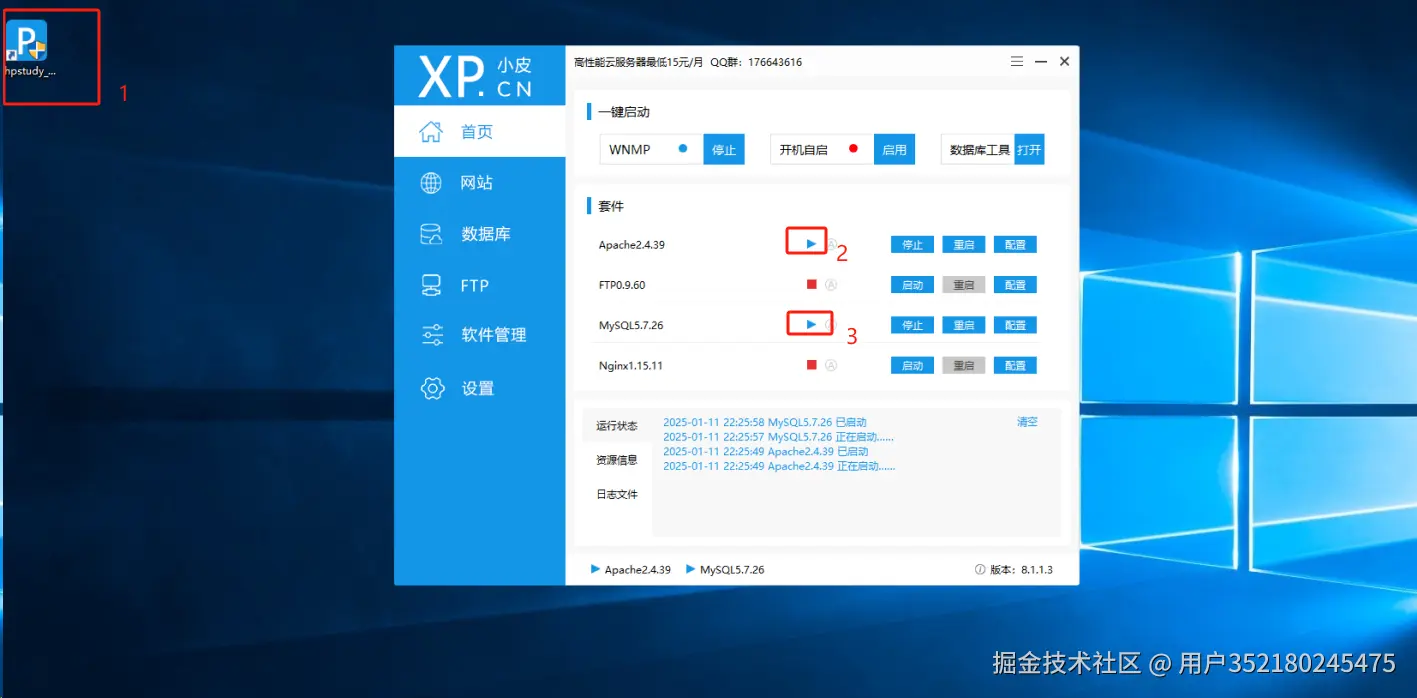The image size is (1417, 698).
Task: Click the Nginx1.15.11 red stopped icon
Action: pyautogui.click(x=812, y=365)
